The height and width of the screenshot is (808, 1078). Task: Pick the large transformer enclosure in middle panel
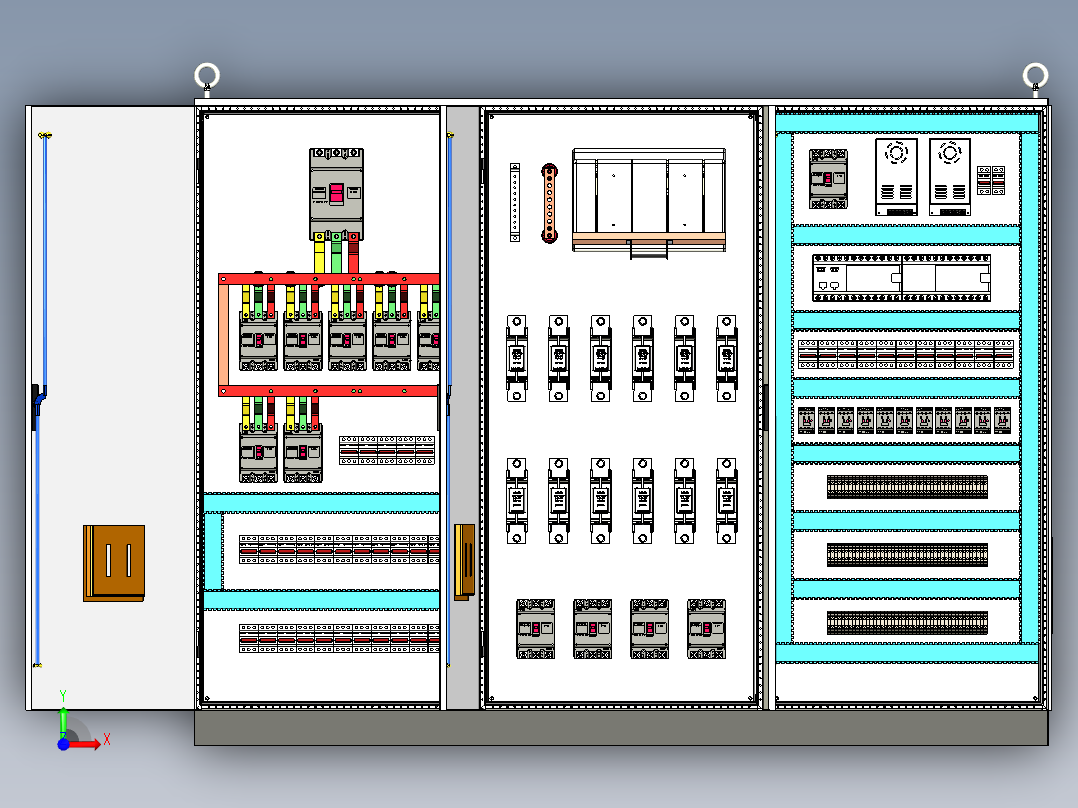coord(649,199)
